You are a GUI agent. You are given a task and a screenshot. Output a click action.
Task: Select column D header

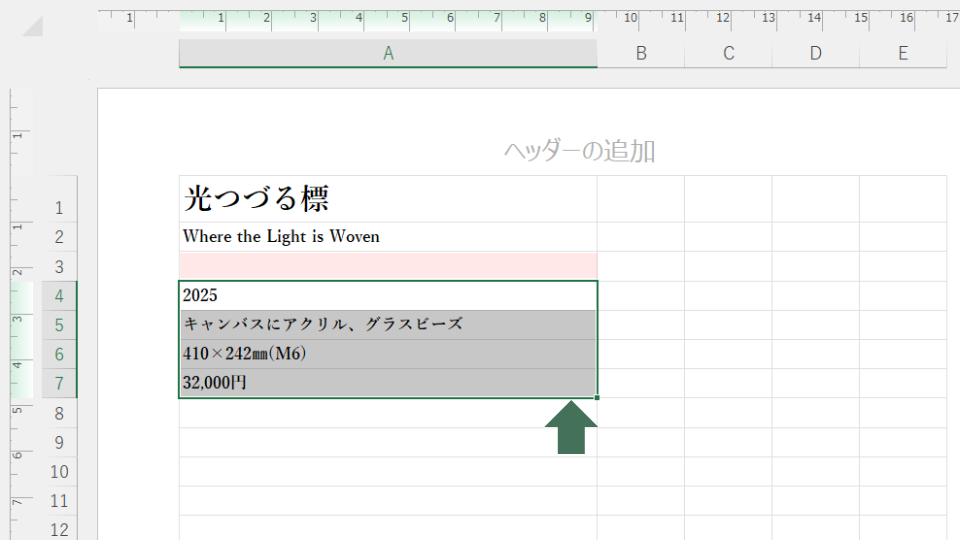tap(815, 54)
